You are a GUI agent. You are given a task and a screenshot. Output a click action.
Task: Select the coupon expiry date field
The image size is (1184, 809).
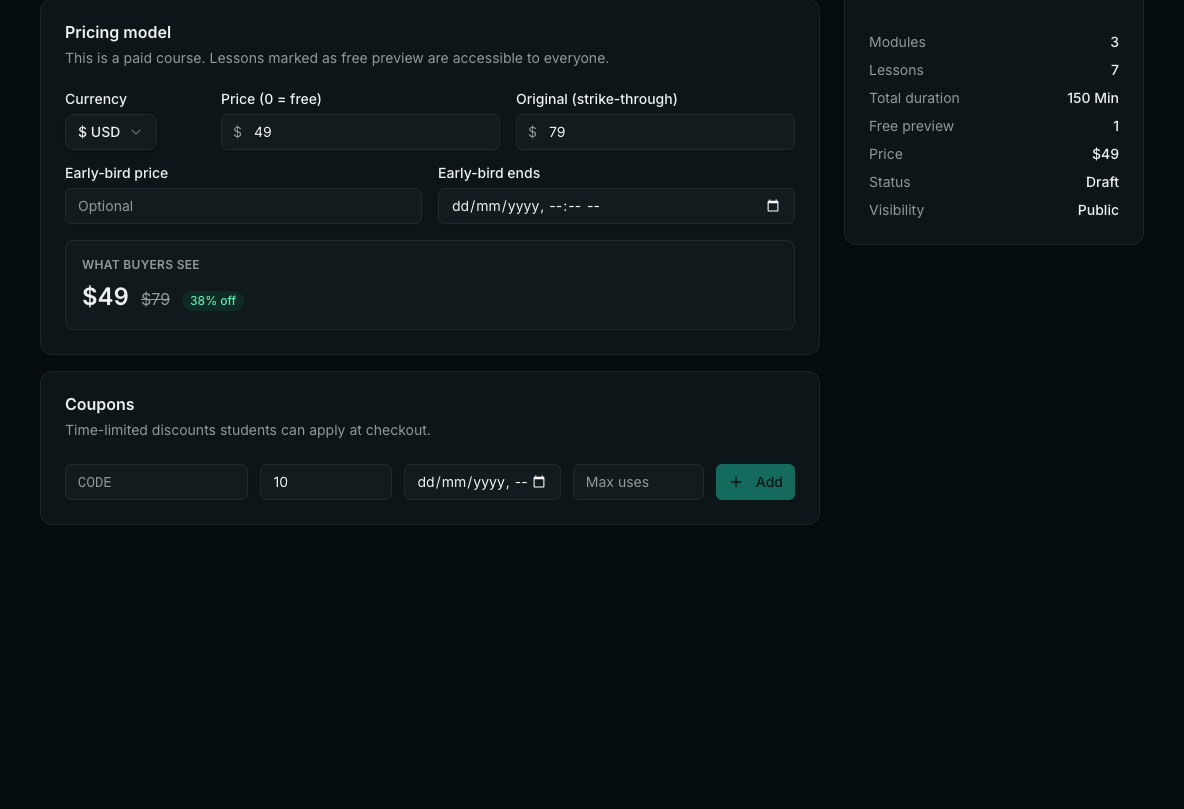coord(483,482)
